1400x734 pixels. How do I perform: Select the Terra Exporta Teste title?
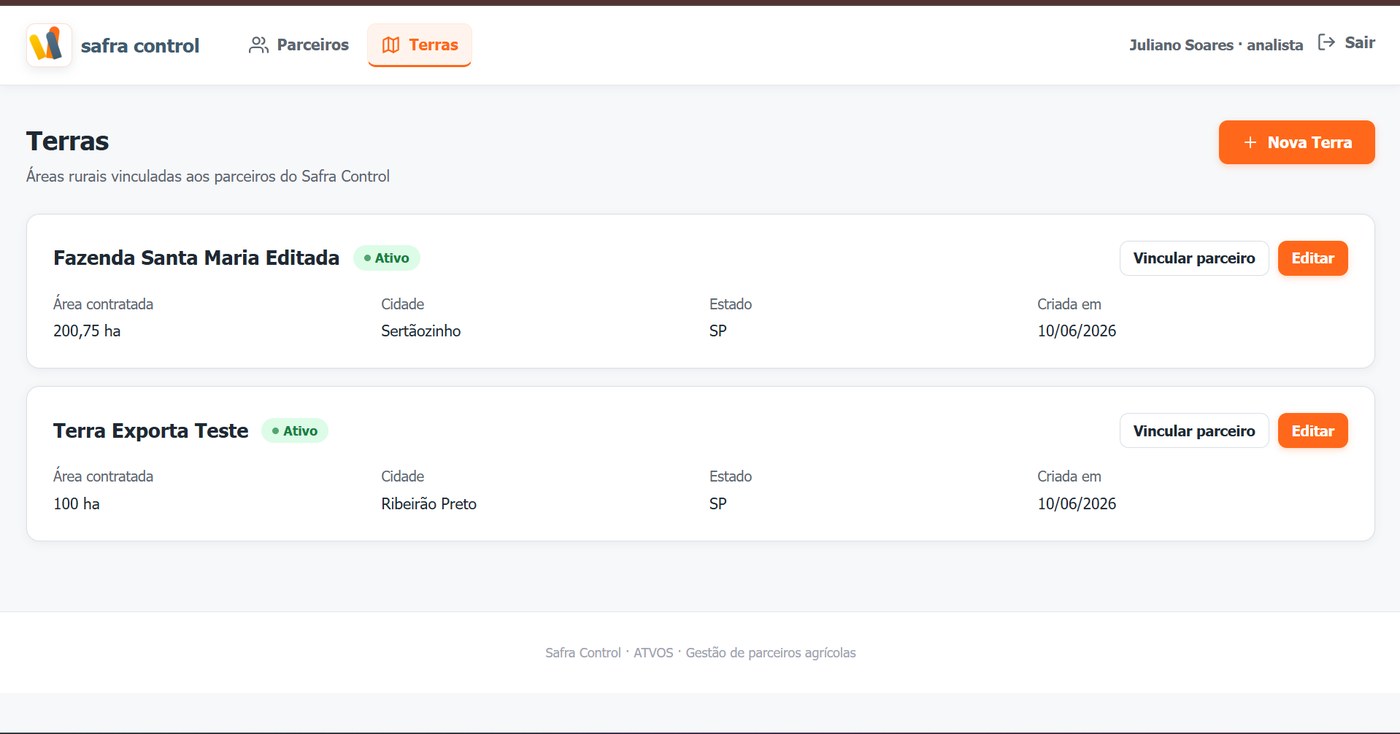151,431
